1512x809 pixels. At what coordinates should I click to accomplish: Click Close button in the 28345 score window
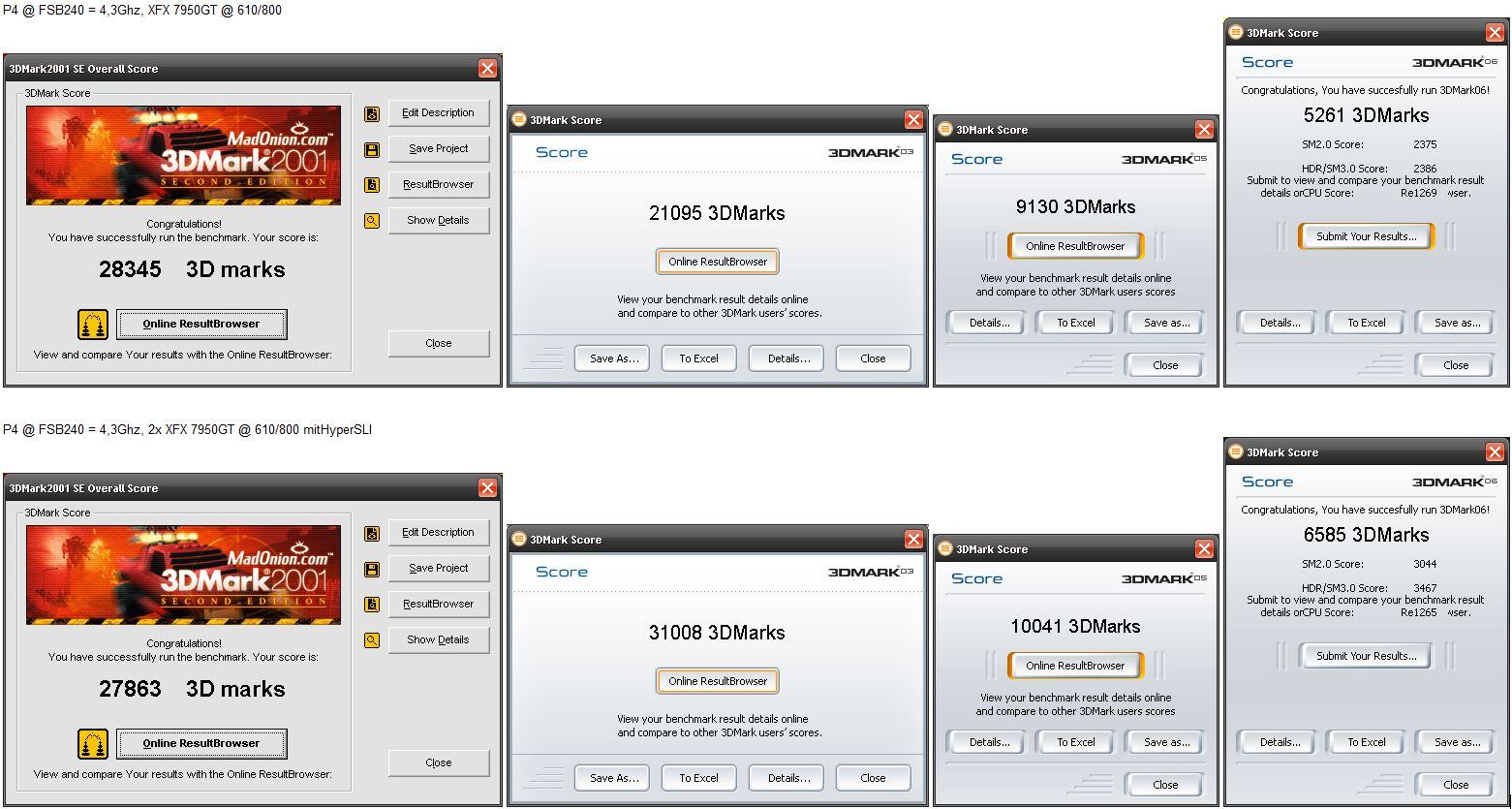(439, 343)
